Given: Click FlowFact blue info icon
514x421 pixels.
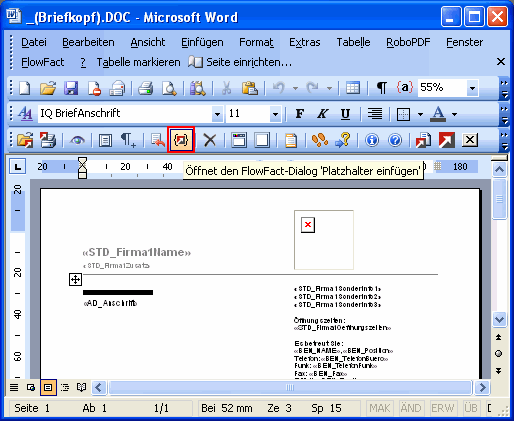Looking at the screenshot, I should 372,140.
